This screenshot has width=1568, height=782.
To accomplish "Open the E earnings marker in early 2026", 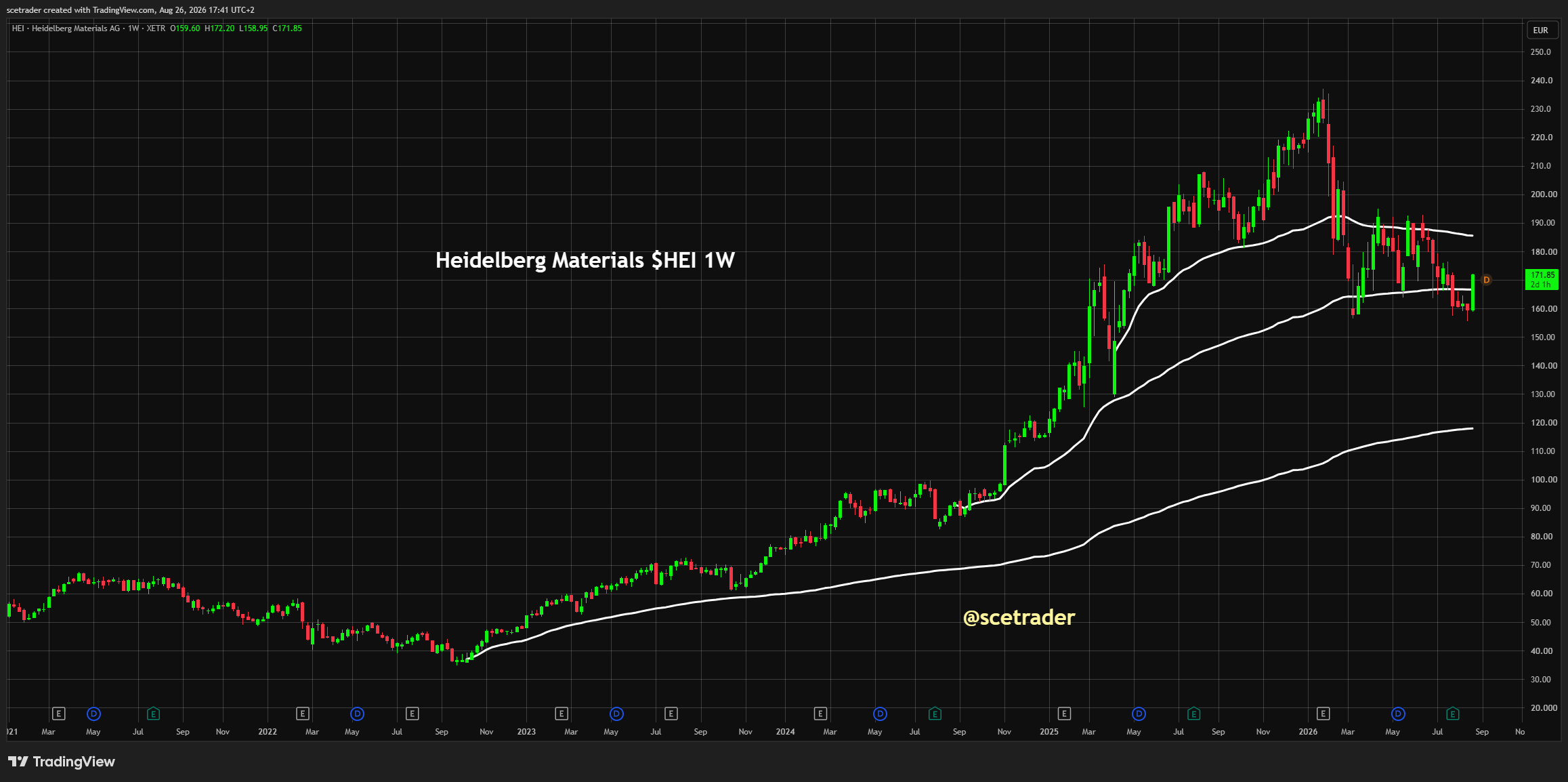I will (x=1323, y=714).
